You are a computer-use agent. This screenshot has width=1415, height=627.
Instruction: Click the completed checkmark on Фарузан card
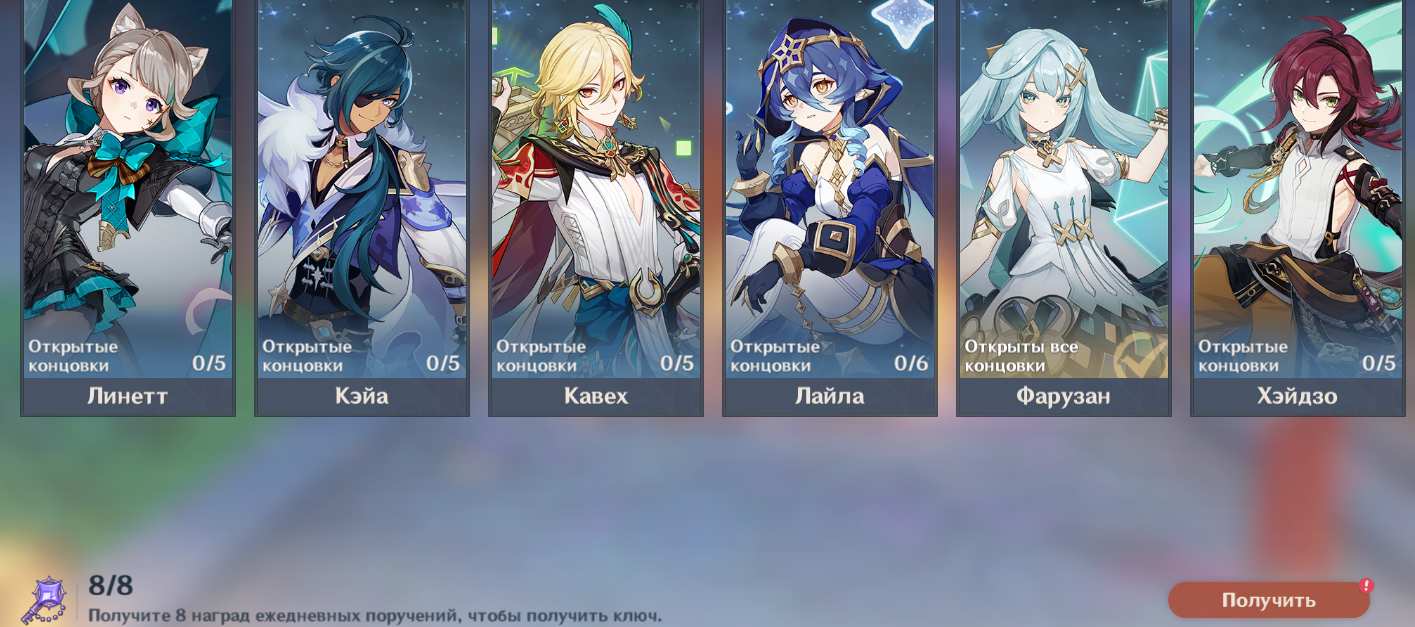(1140, 354)
